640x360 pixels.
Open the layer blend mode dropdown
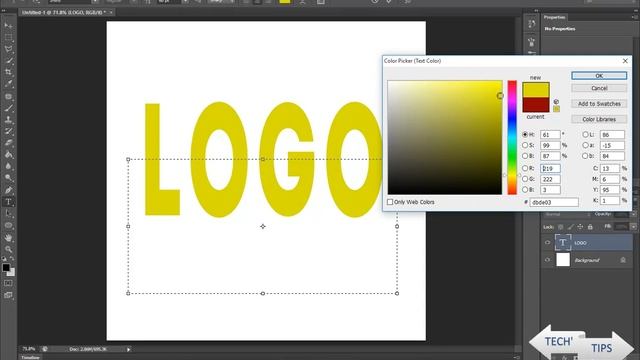tap(568, 214)
